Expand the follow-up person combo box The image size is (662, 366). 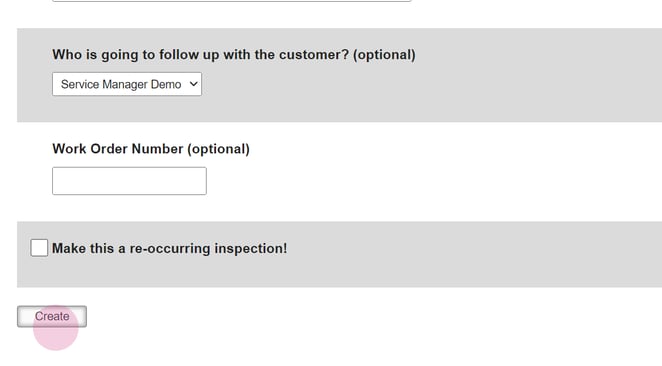tap(127, 84)
